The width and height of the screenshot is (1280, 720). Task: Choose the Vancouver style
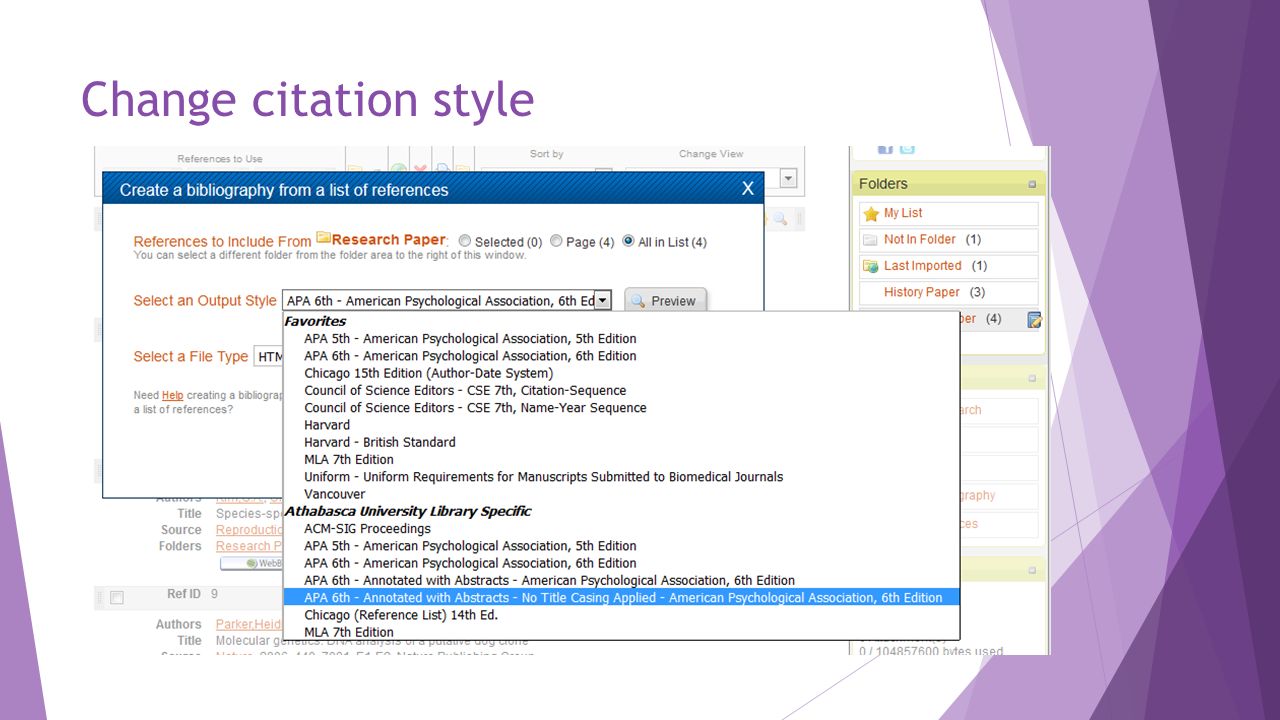(x=335, y=494)
